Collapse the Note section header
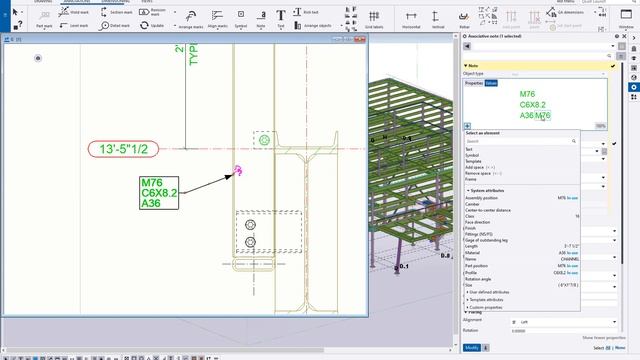This screenshot has width=640, height=360. coord(471,66)
